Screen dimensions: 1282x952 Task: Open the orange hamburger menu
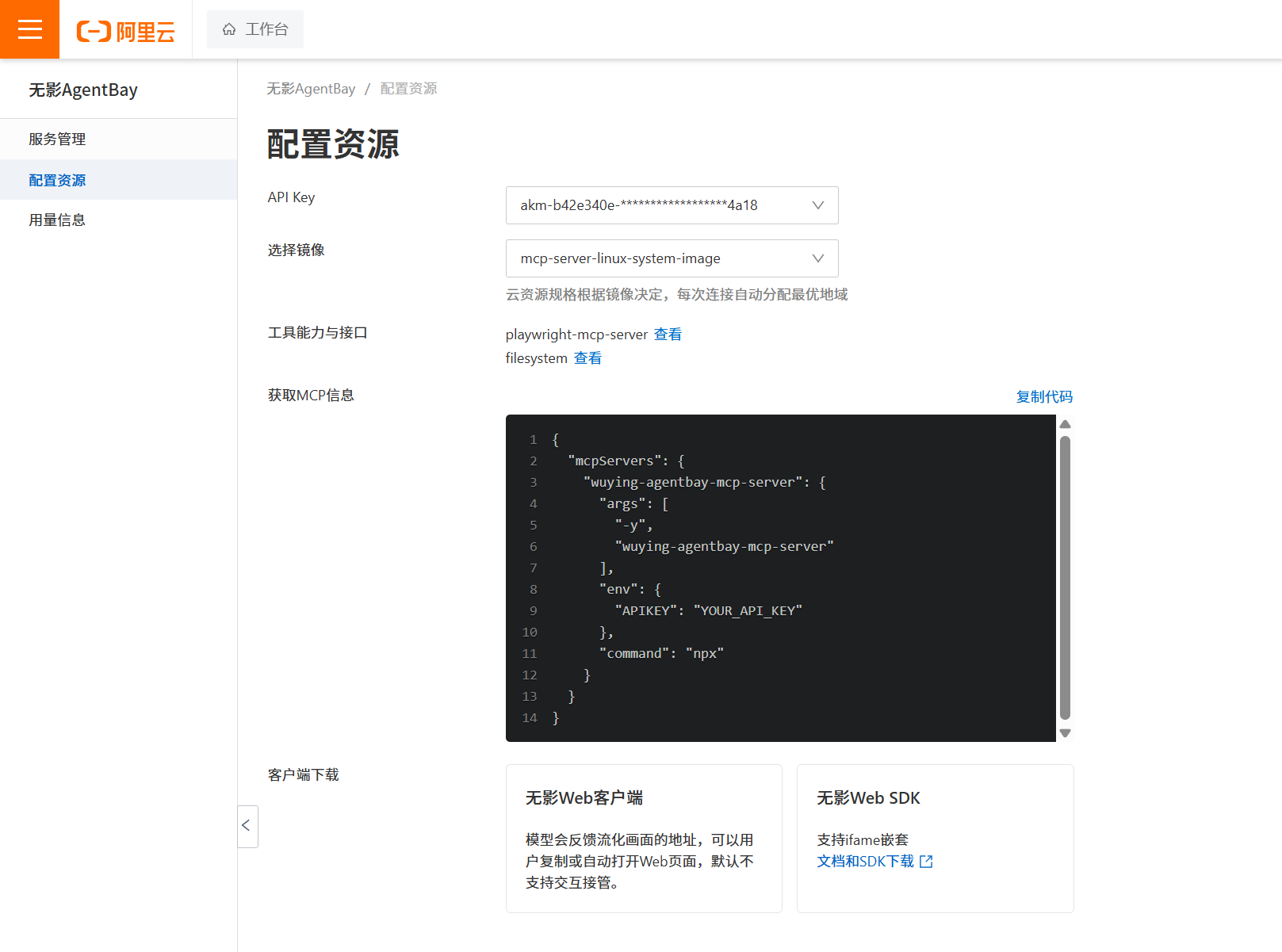29,29
